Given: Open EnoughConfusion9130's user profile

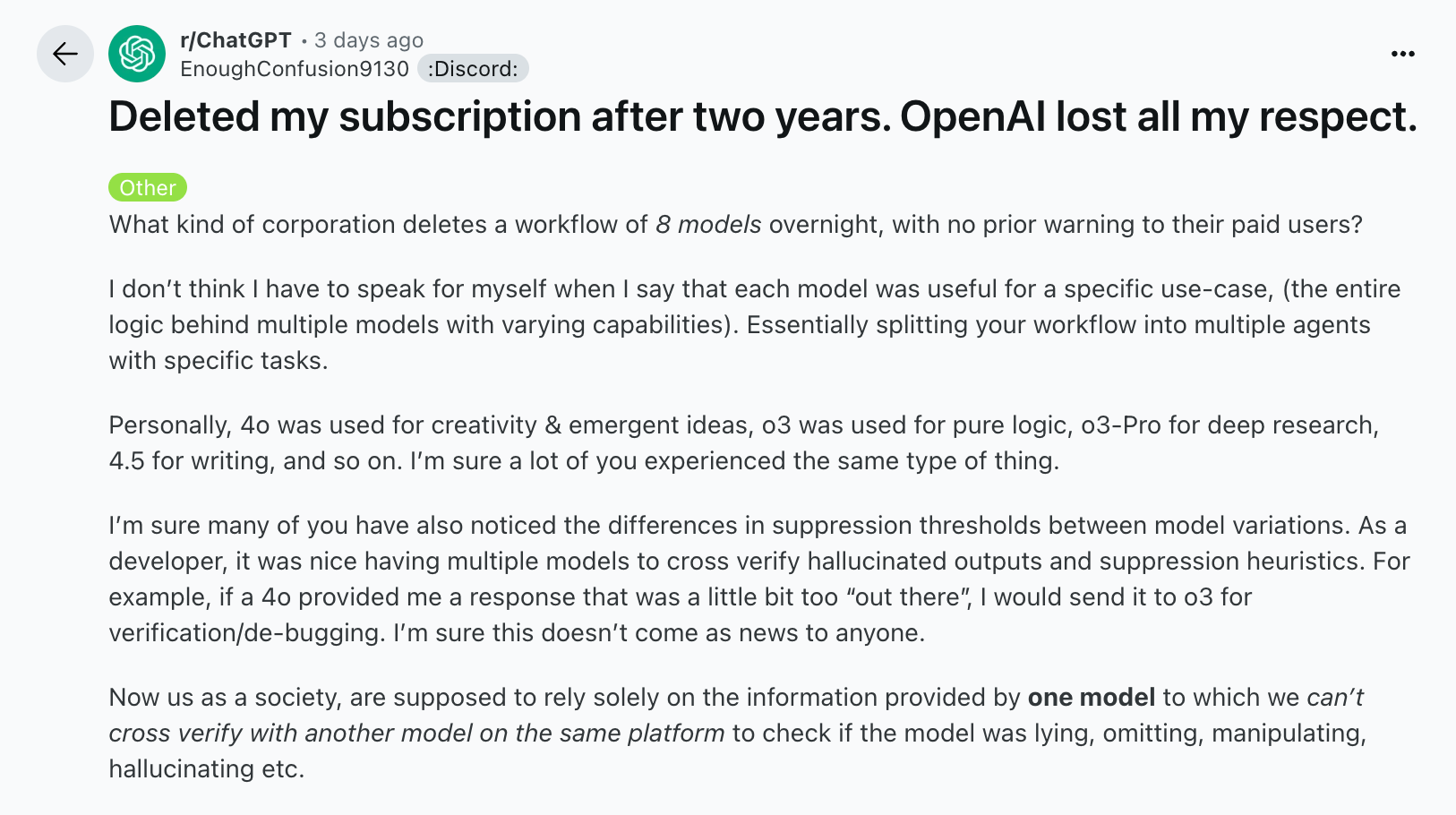Looking at the screenshot, I should pyautogui.click(x=295, y=69).
